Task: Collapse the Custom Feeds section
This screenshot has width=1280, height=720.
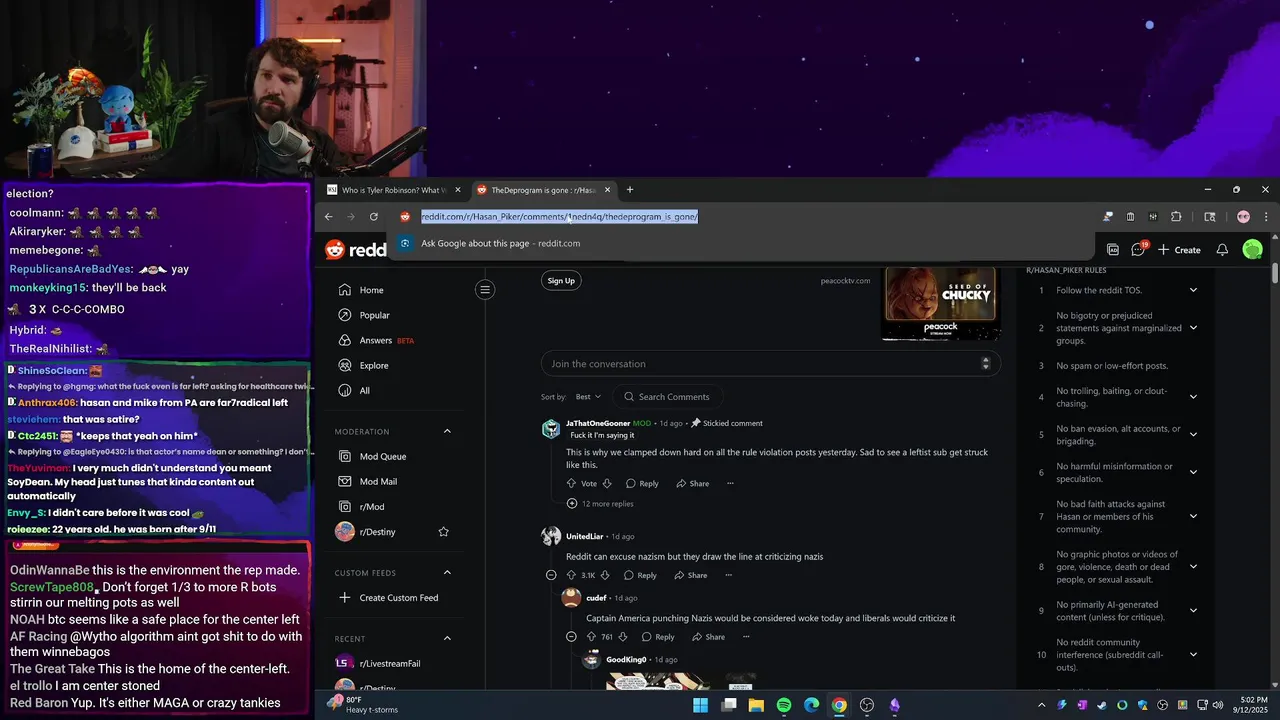Action: pyautogui.click(x=447, y=573)
